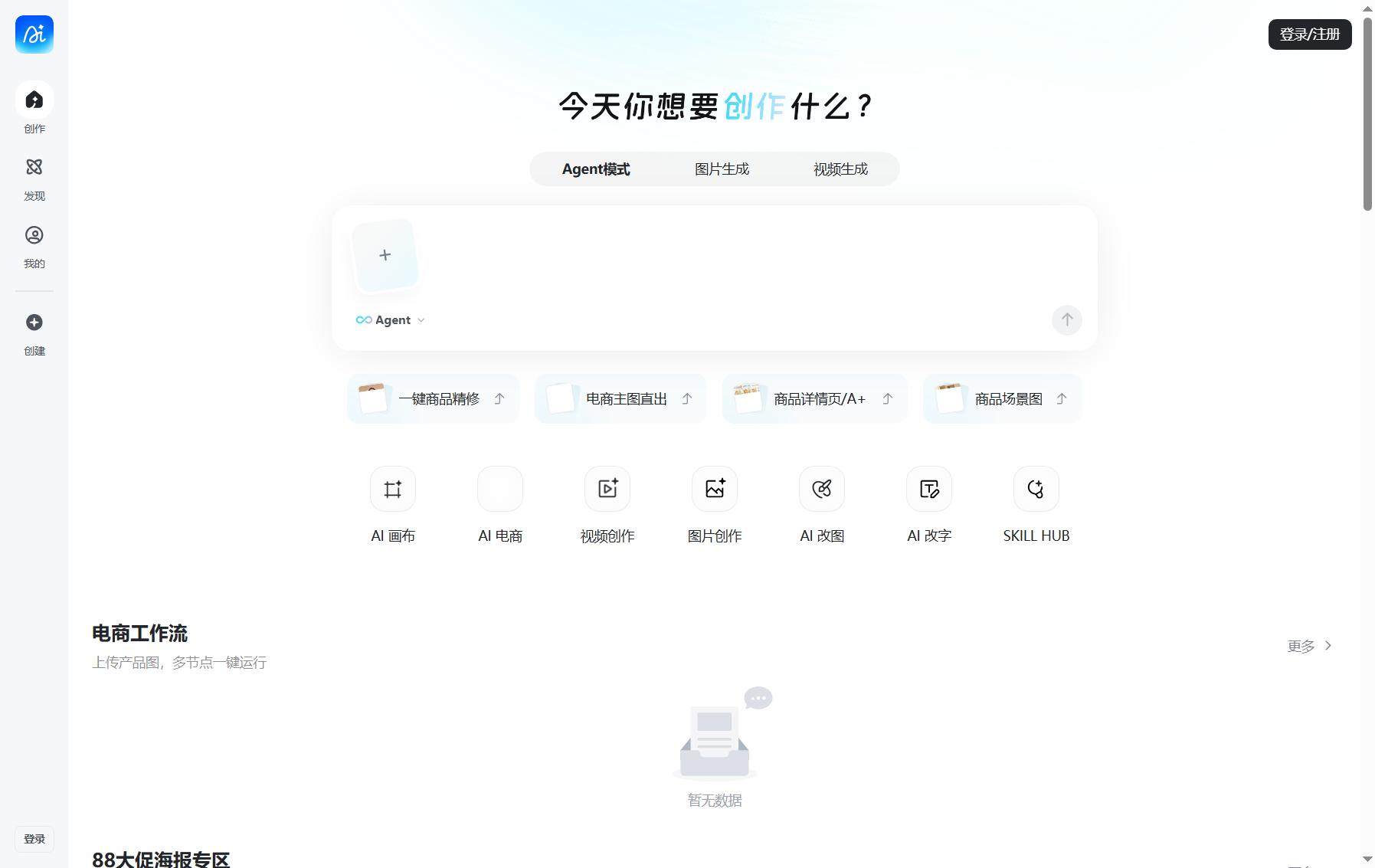
Task: Open the AI 电商 tool icon
Action: click(500, 489)
